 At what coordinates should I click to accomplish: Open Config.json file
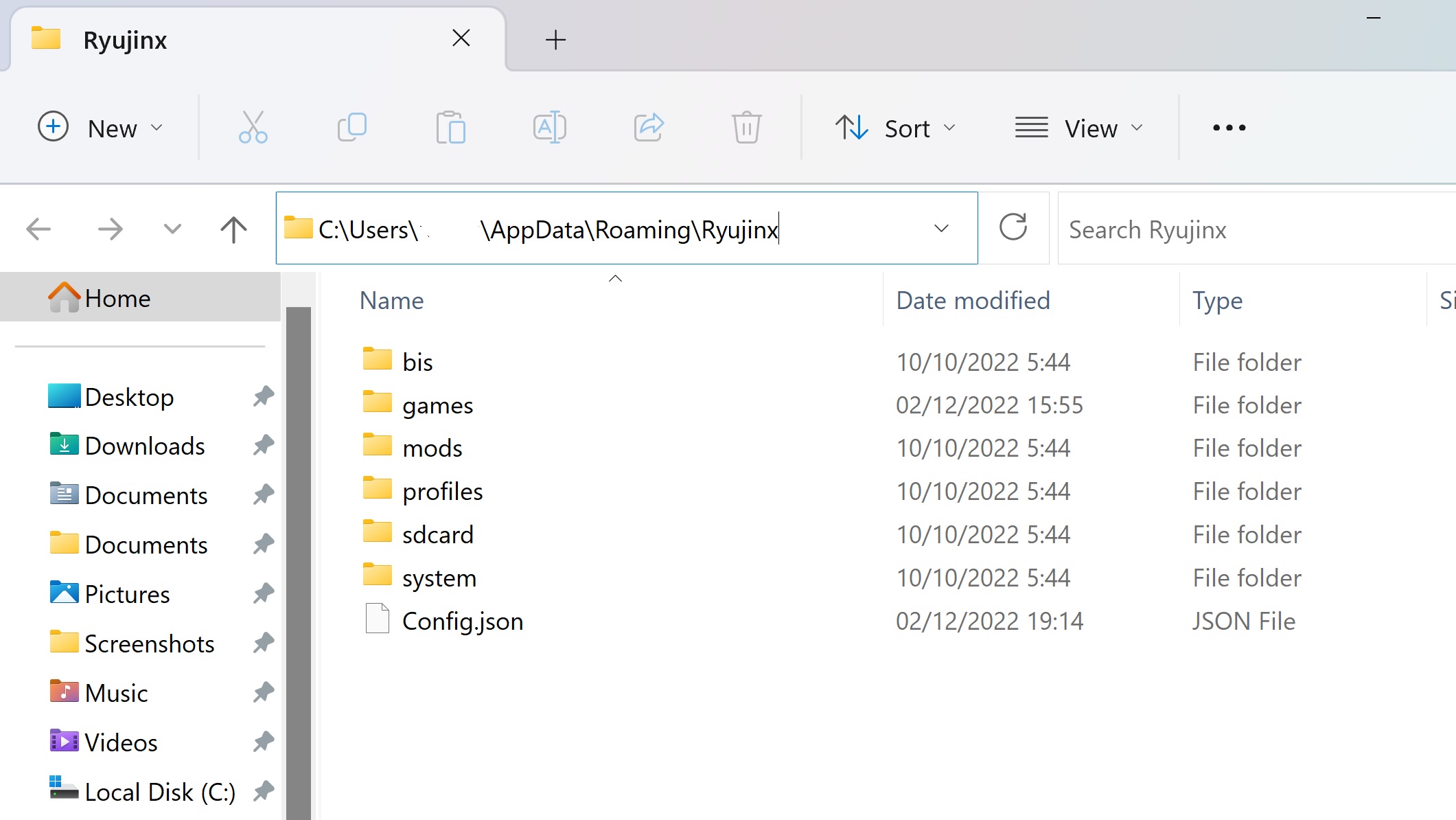pyautogui.click(x=462, y=620)
